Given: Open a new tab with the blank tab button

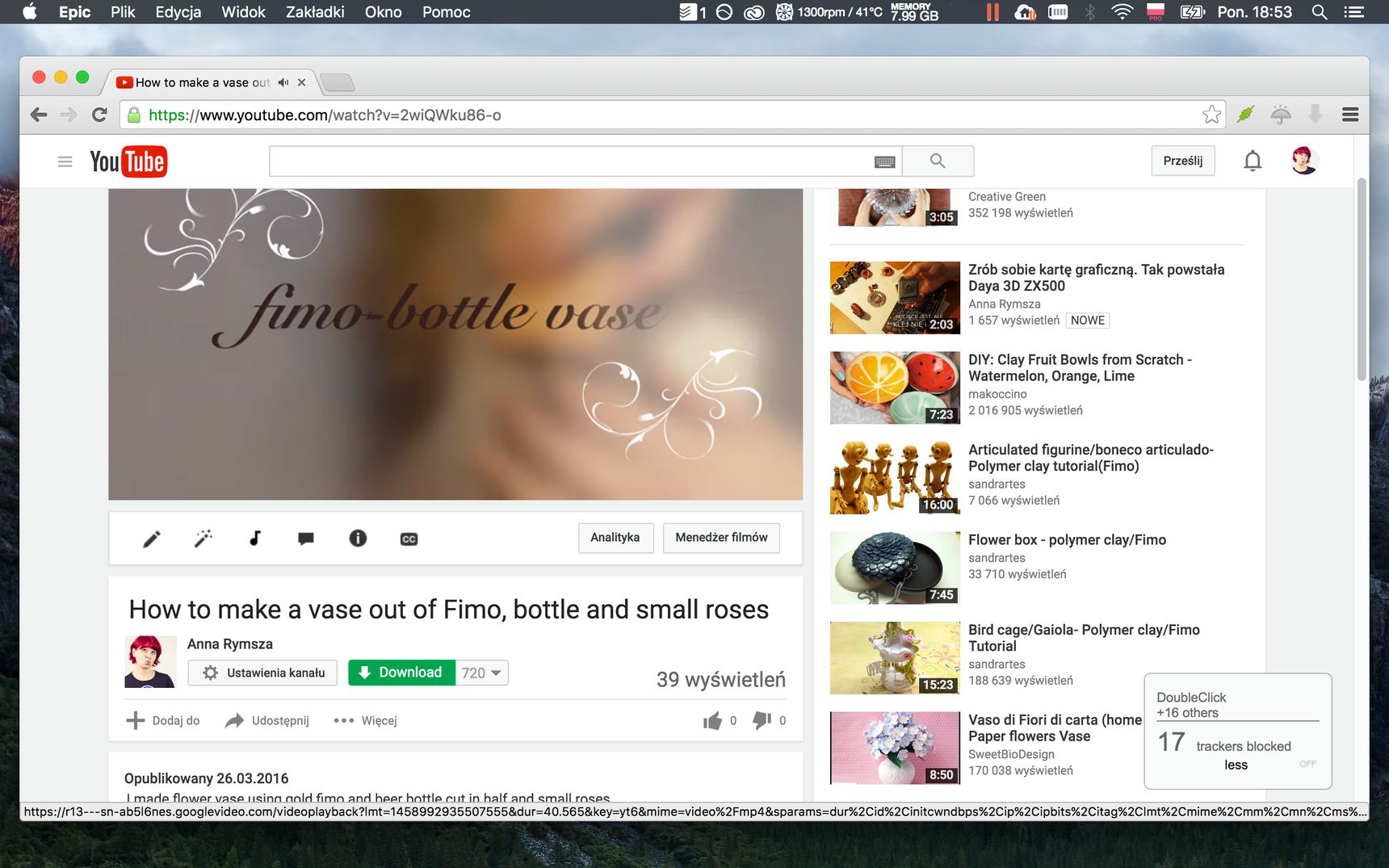Looking at the screenshot, I should (338, 82).
